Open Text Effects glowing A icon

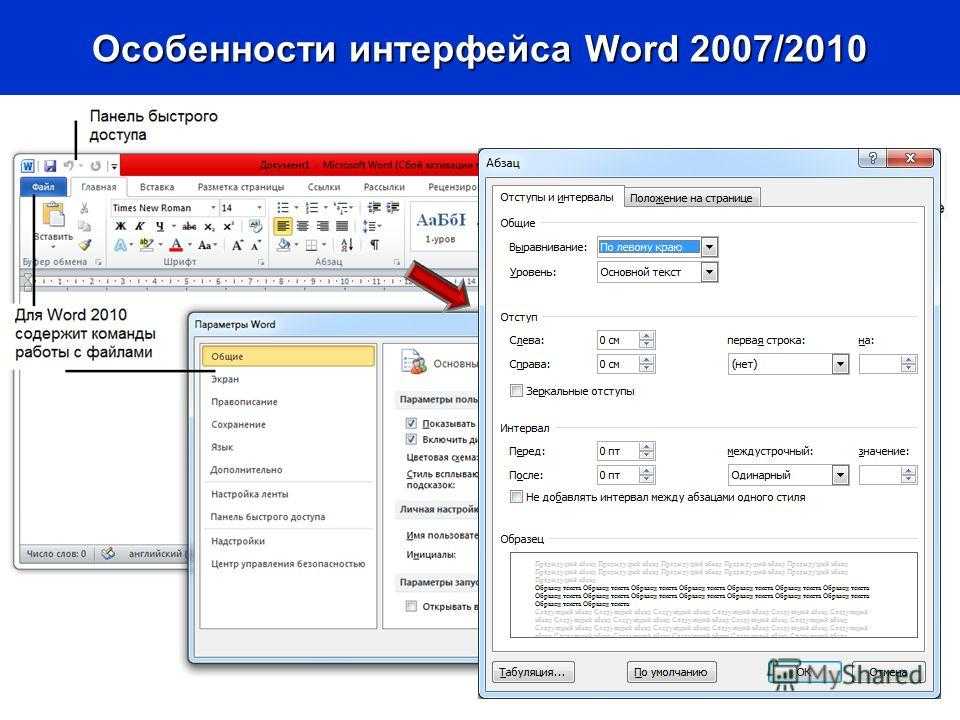click(x=121, y=246)
